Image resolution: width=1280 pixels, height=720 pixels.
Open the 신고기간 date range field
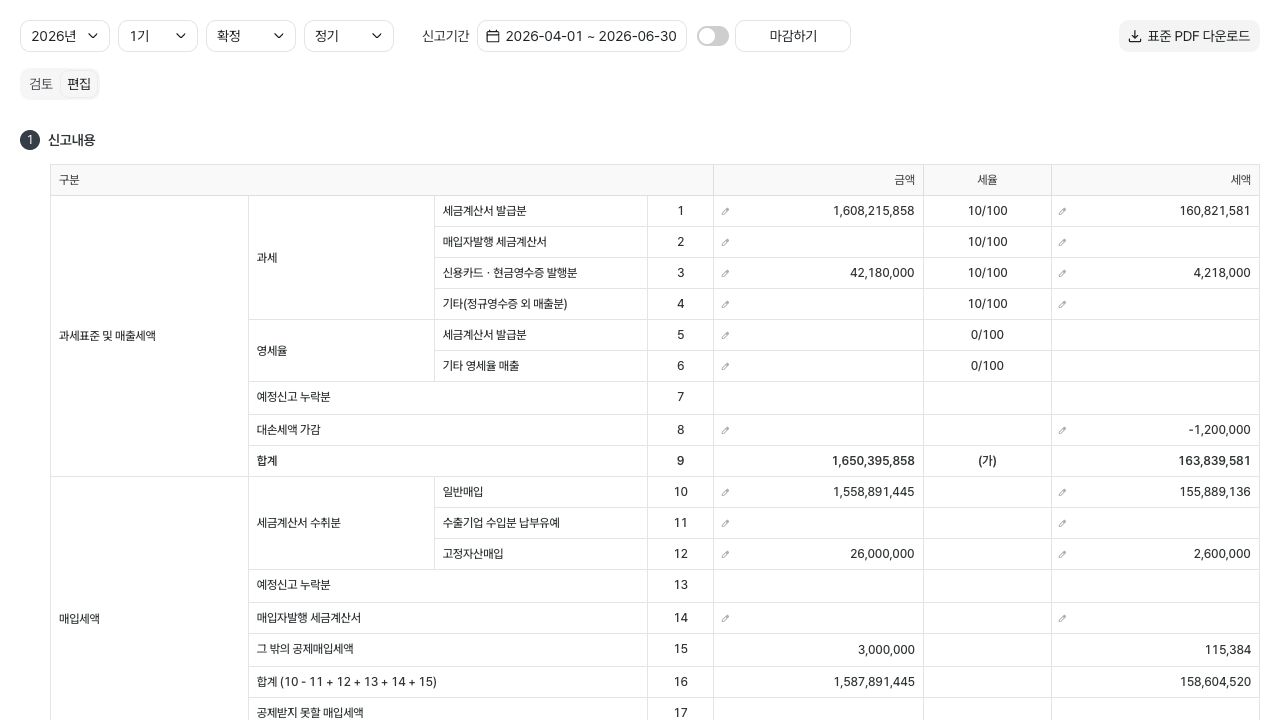tap(582, 36)
